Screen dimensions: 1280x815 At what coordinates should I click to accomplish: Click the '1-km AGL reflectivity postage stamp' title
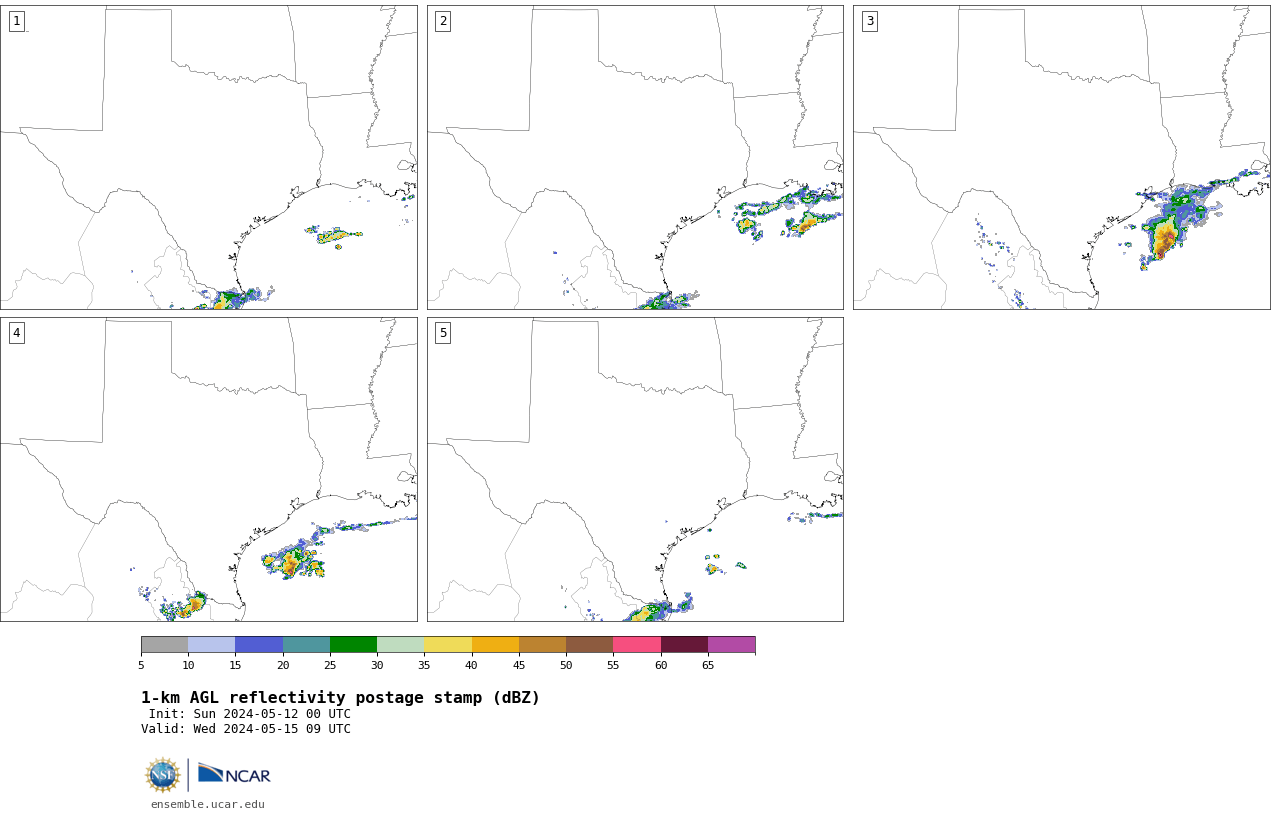(x=340, y=698)
